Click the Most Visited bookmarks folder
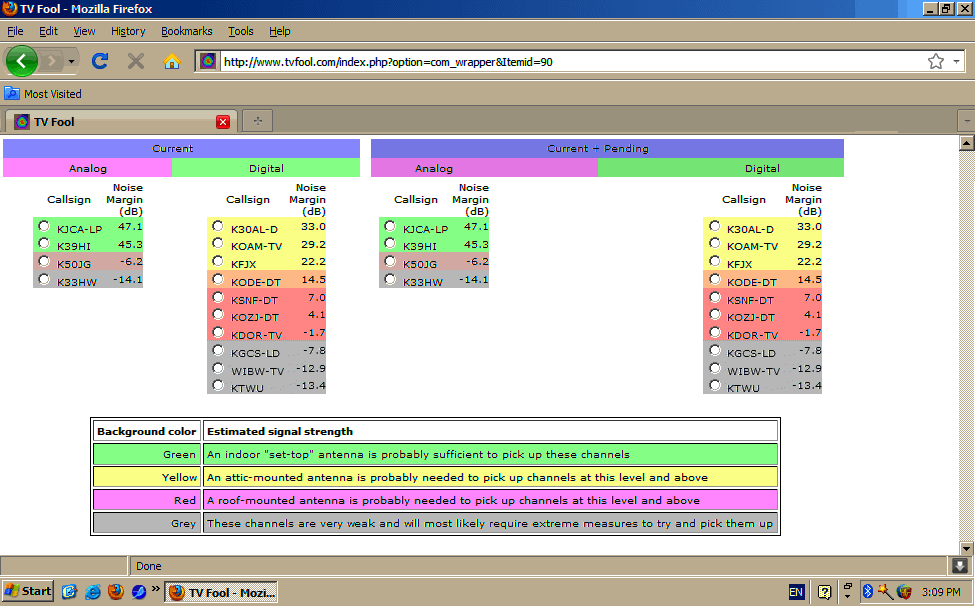 tap(43, 94)
